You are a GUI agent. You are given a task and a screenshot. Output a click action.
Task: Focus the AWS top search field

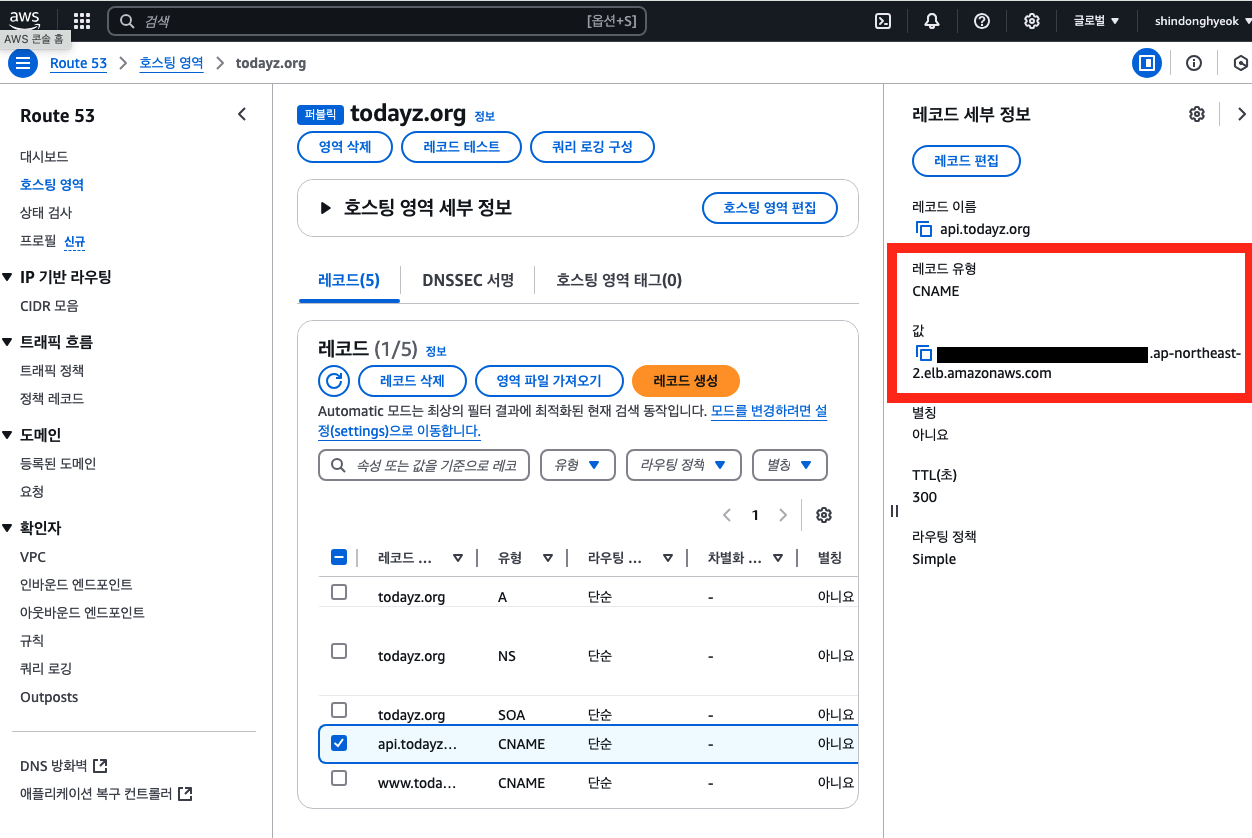tap(377, 21)
